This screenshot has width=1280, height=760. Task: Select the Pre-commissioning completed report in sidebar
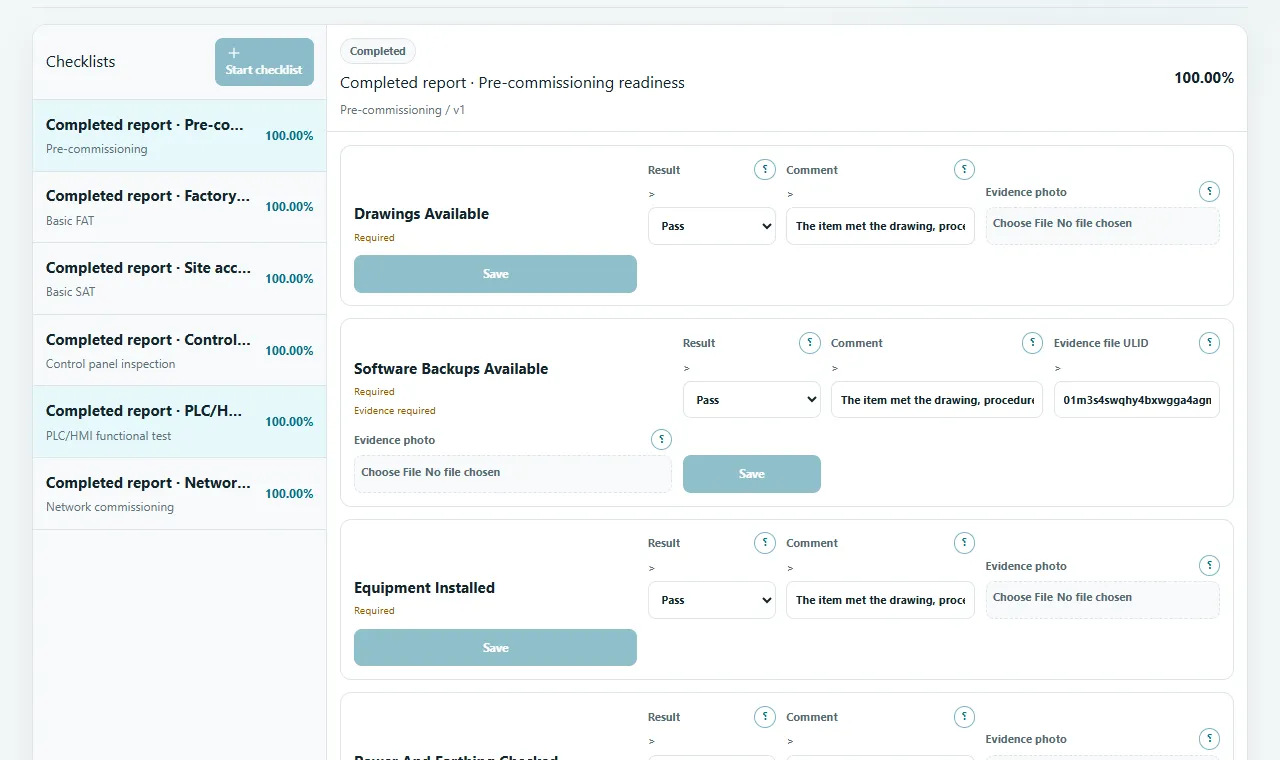pos(180,136)
